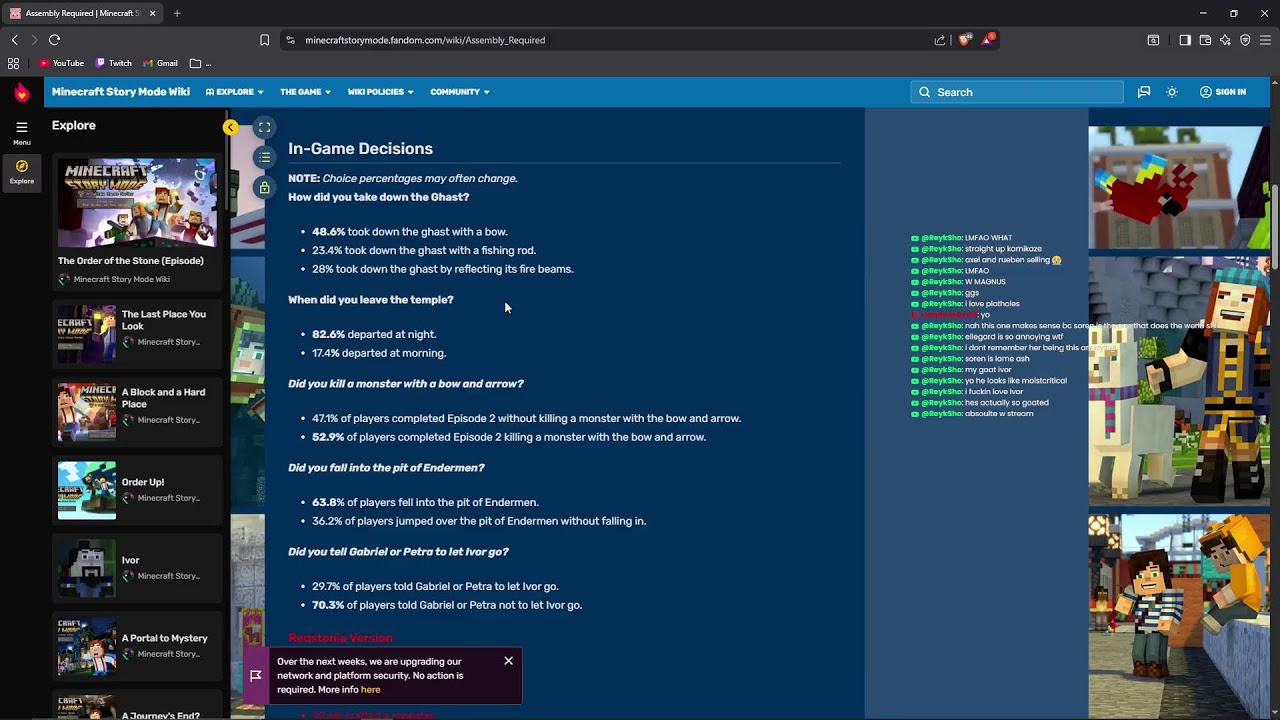Toggle the browser sidebar panel icon
This screenshot has height=720, width=1280.
(1185, 40)
